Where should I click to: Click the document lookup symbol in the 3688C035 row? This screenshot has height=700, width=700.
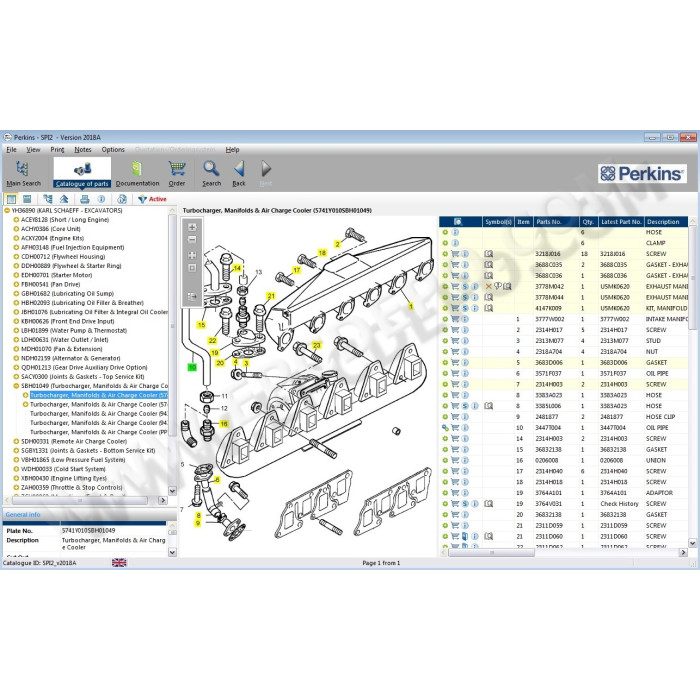click(x=489, y=265)
